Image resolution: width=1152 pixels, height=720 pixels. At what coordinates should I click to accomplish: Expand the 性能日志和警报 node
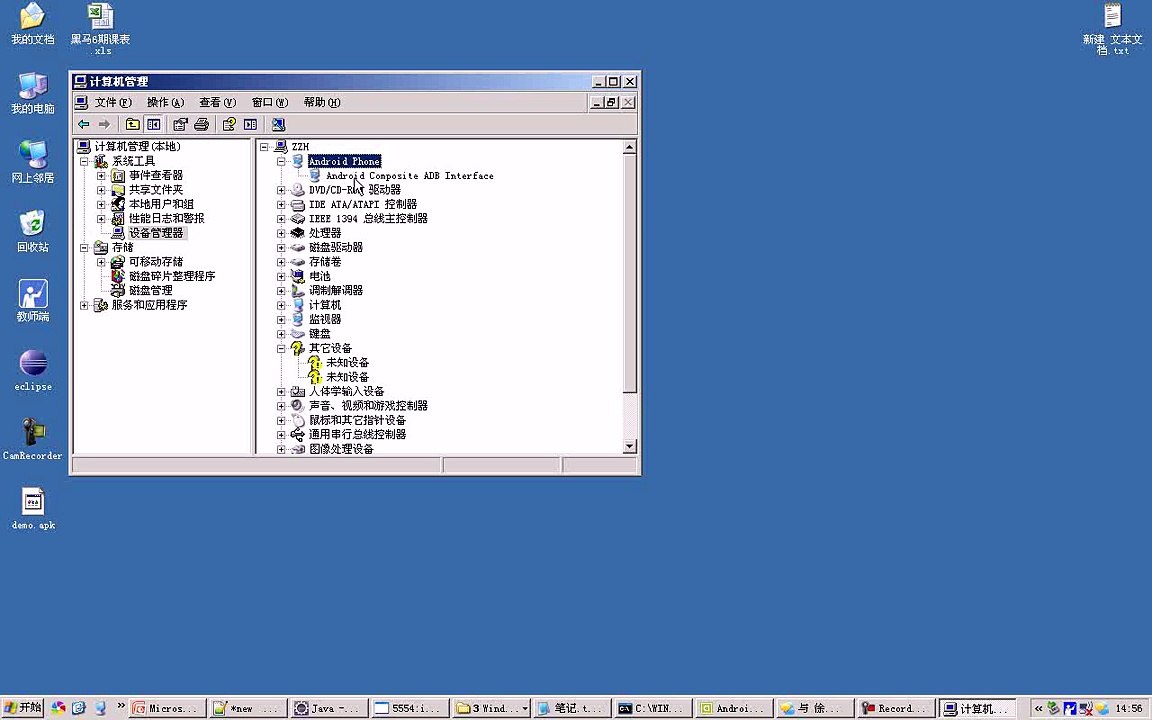click(x=101, y=219)
